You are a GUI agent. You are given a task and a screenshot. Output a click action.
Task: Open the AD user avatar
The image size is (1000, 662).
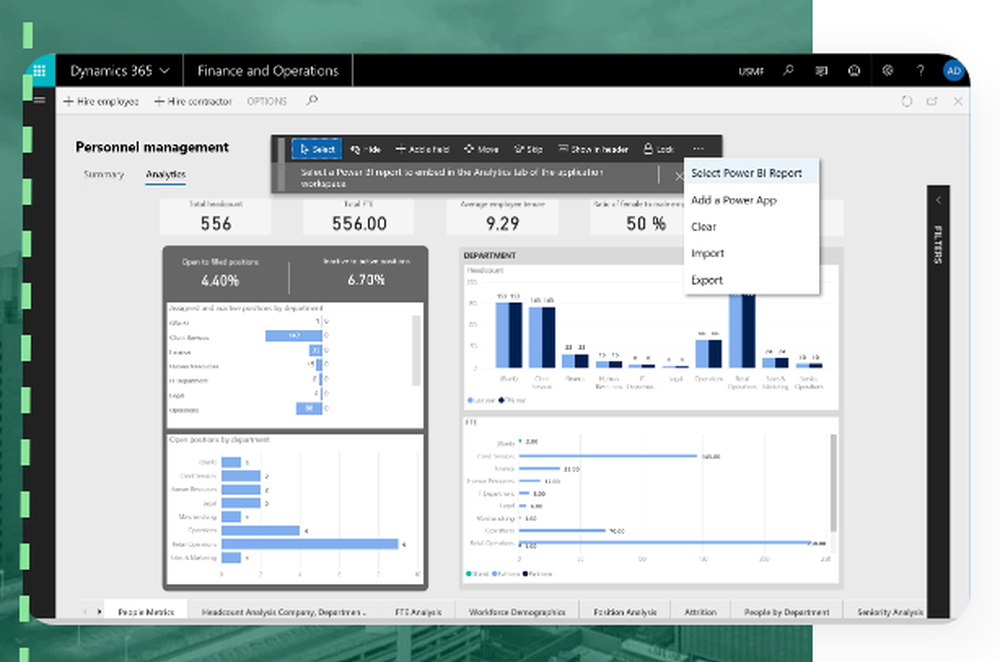[x=953, y=71]
